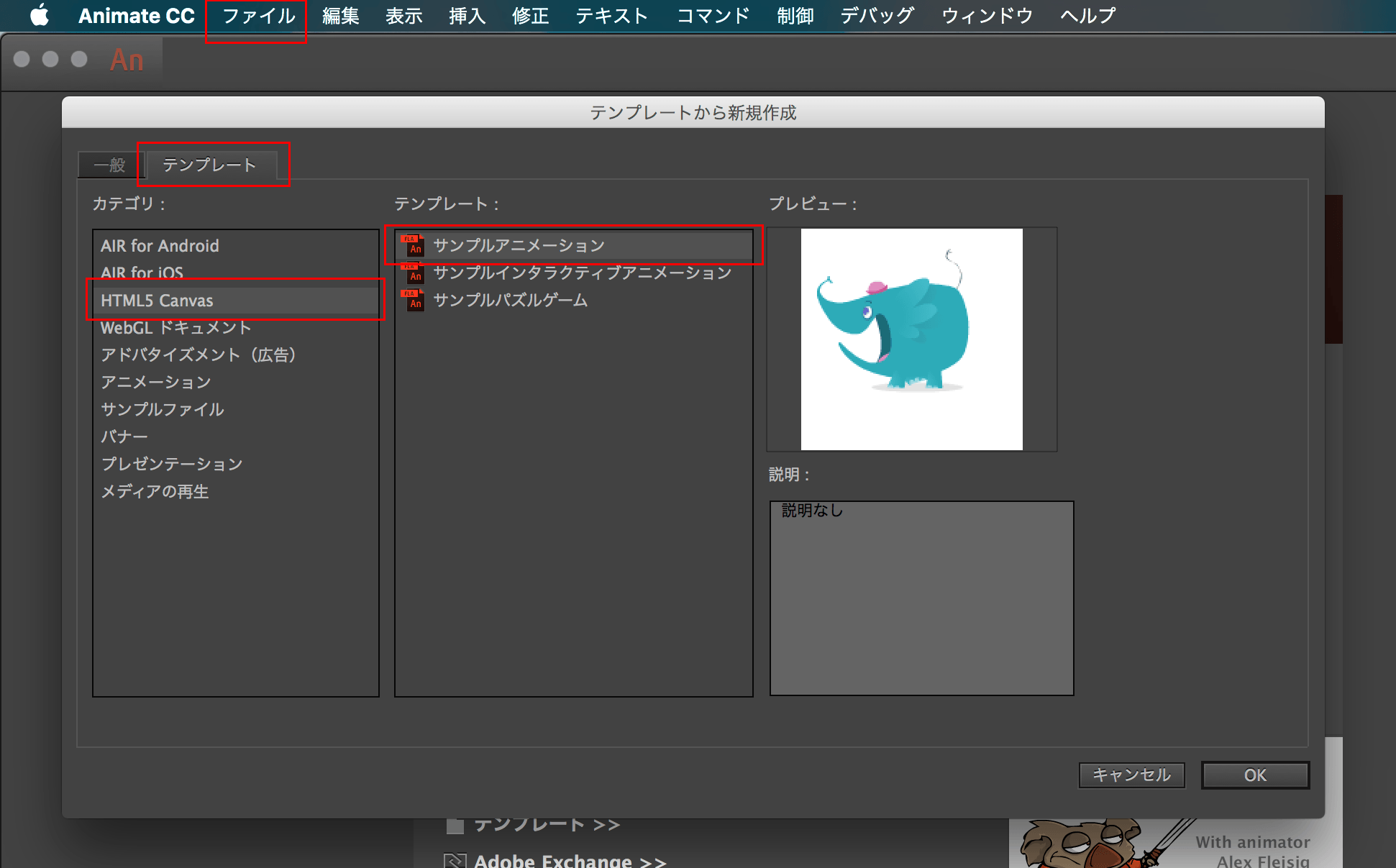
Task: Select the サンプルインタラクティブアニメーション template
Action: [x=573, y=273]
